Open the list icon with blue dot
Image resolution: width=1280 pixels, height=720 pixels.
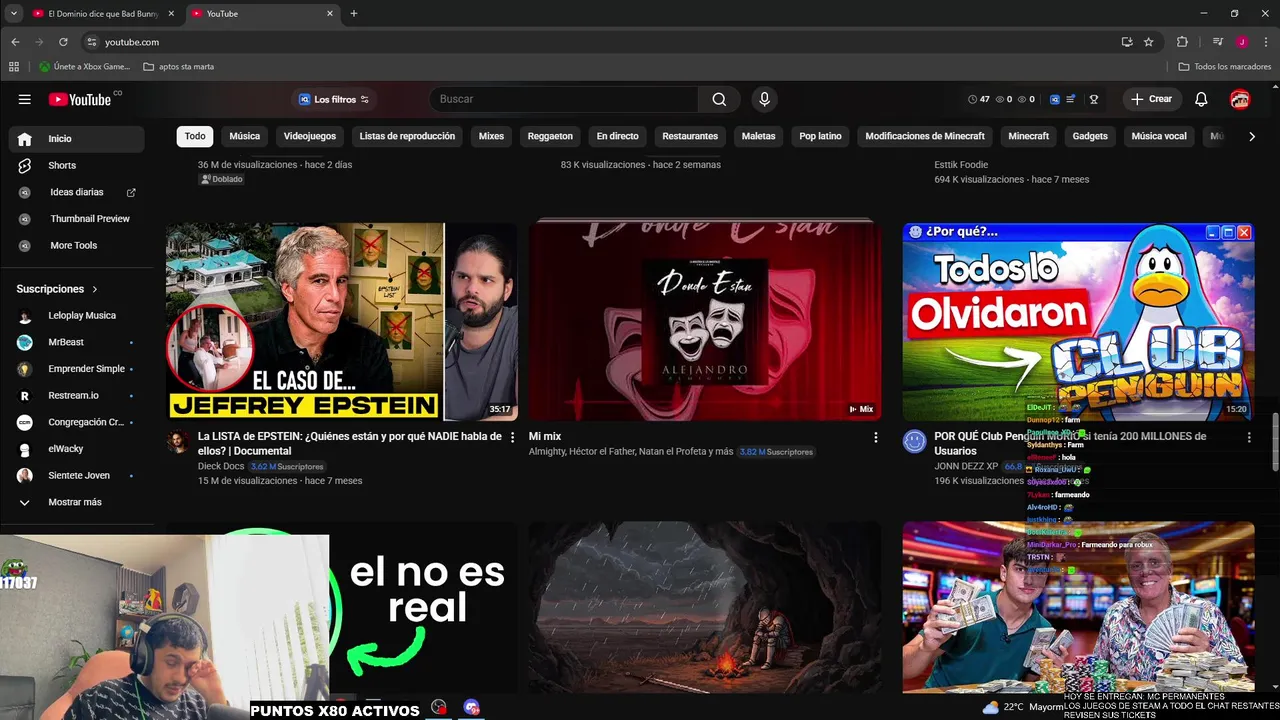(1071, 99)
